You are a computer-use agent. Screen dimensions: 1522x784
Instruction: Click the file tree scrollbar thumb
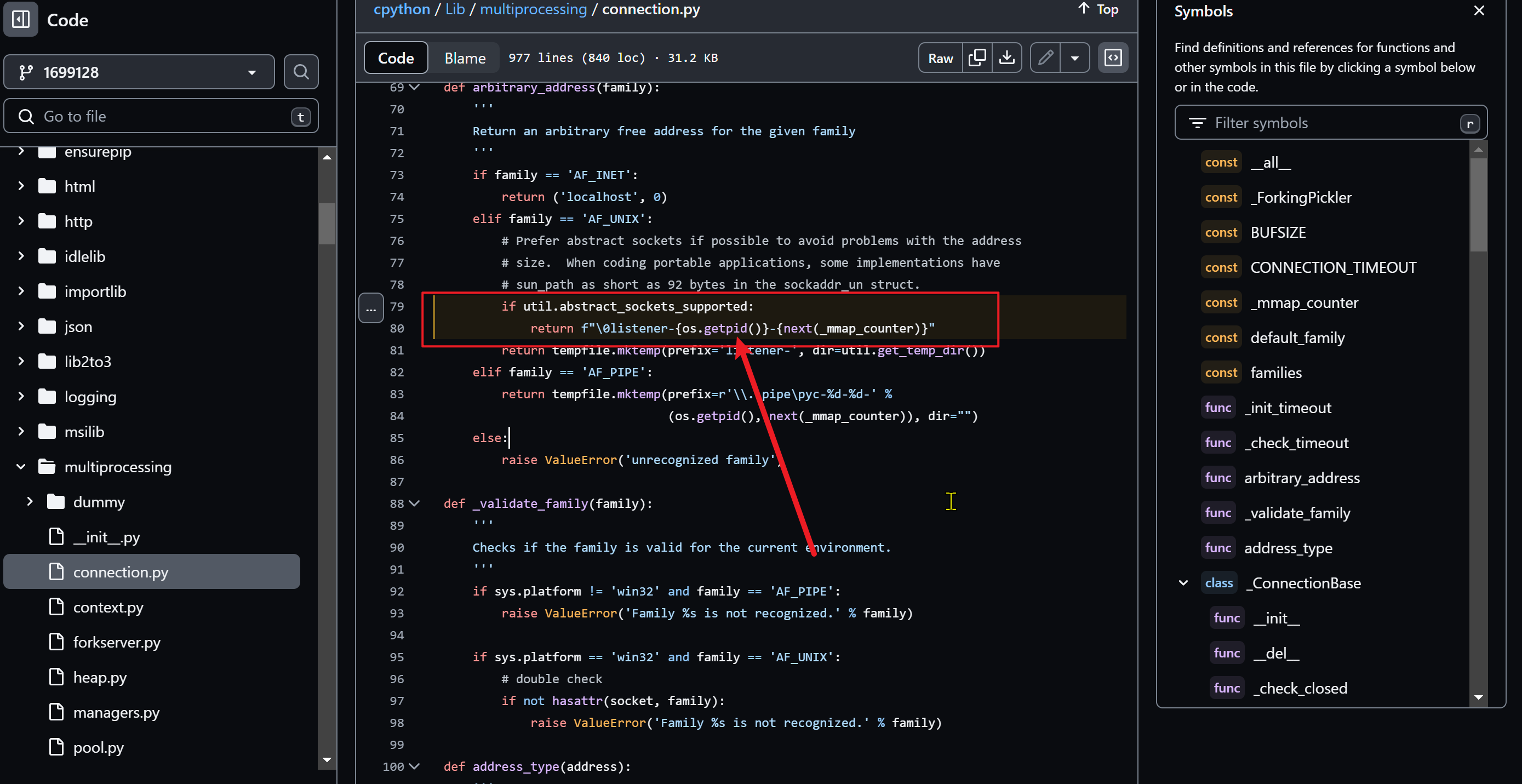[x=327, y=224]
